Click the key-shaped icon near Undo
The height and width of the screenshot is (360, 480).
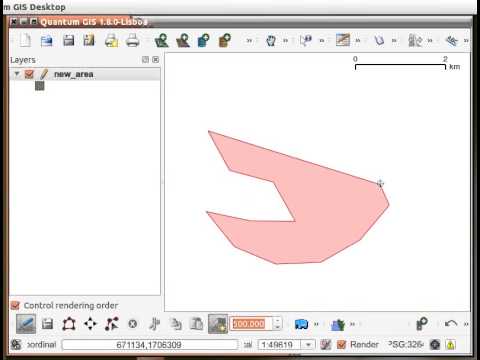tap(422, 324)
